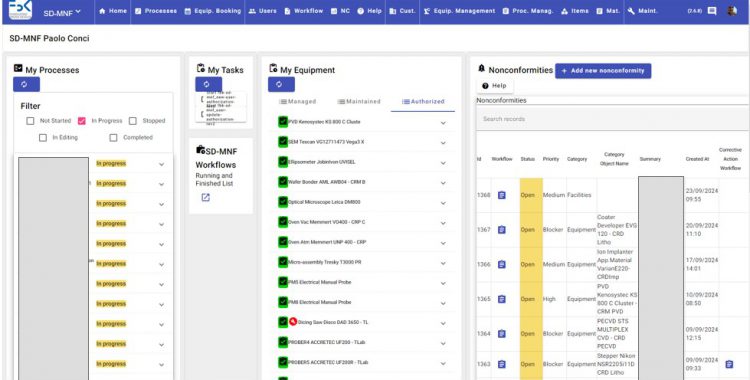This screenshot has width=750, height=380.
Task: Refresh the My Processes panel
Action: click(x=26, y=84)
